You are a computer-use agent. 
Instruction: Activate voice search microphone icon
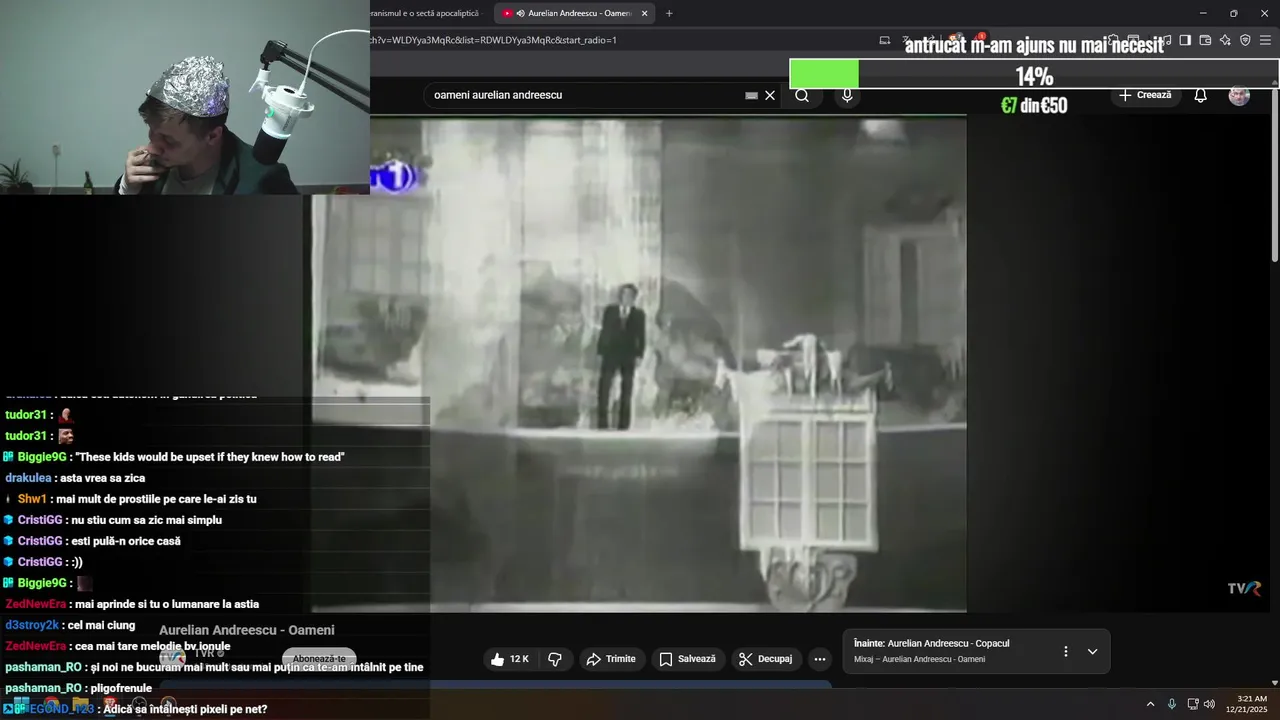(x=847, y=96)
